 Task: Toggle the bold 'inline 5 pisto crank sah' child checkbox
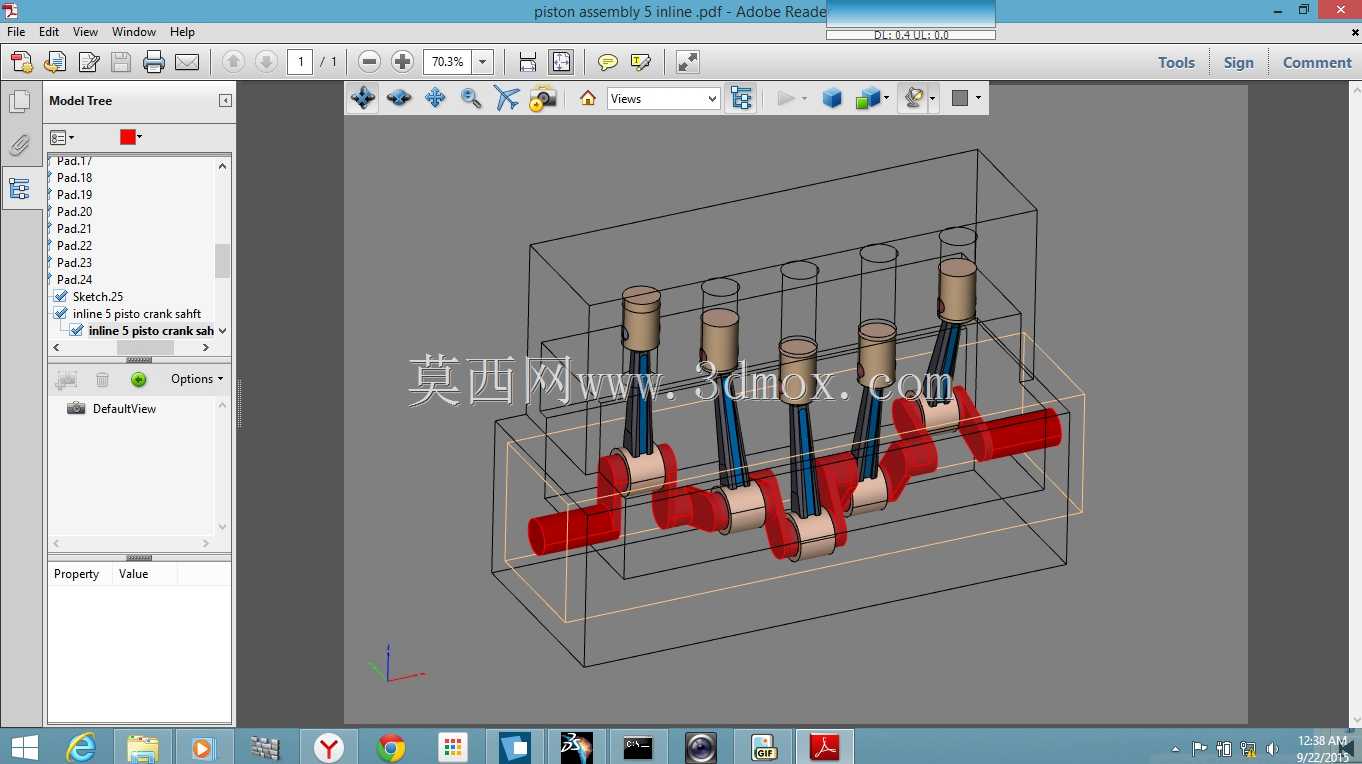click(77, 331)
